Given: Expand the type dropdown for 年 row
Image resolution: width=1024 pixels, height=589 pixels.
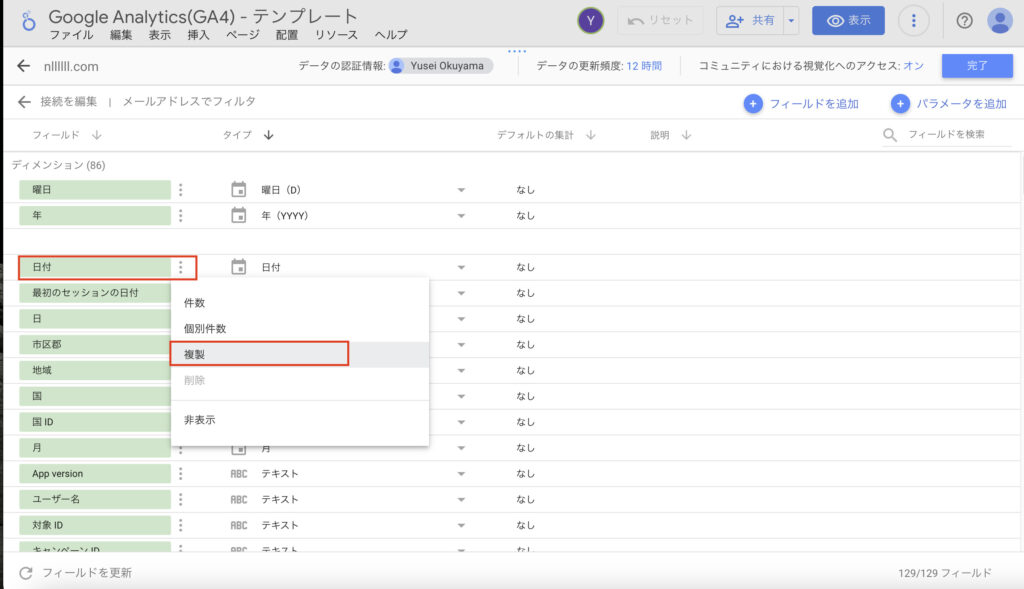Looking at the screenshot, I should pyautogui.click(x=461, y=215).
